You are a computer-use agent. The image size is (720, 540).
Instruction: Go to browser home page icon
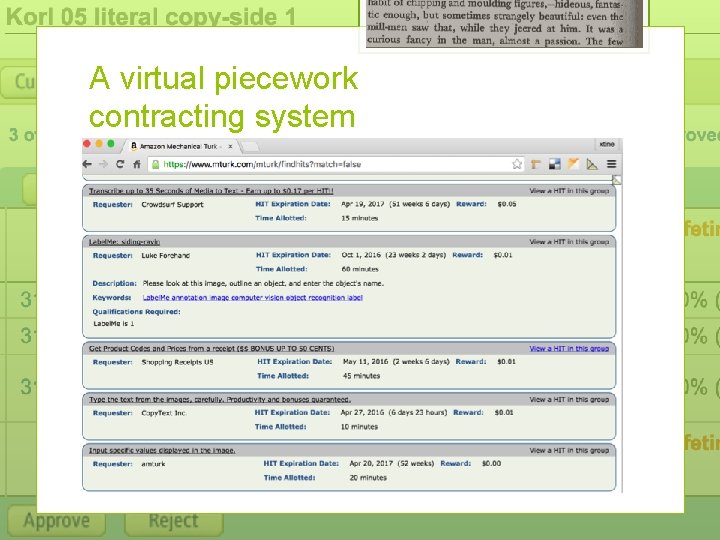pyautogui.click(x=136, y=164)
